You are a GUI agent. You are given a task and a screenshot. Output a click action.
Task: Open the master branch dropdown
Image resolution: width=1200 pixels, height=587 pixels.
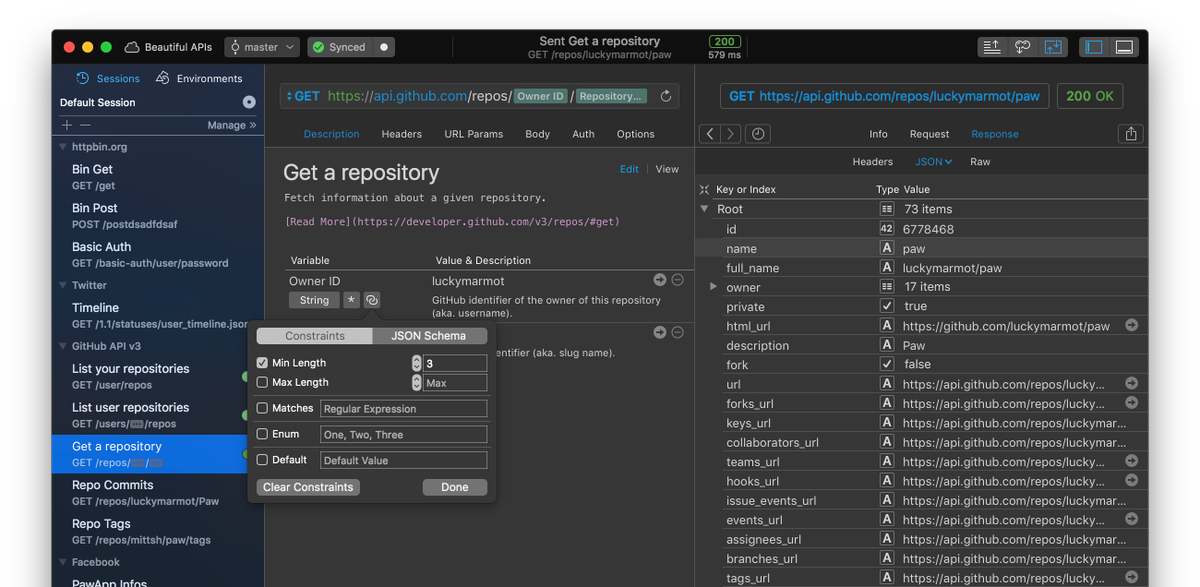262,47
